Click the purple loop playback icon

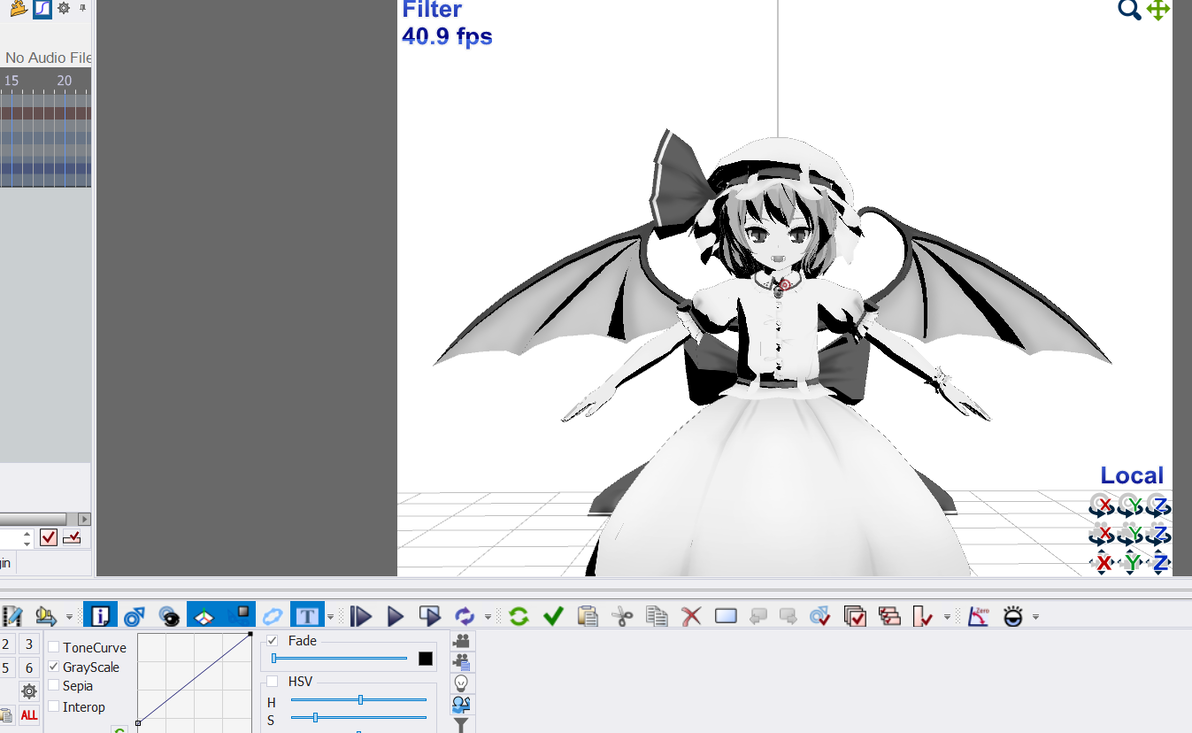coord(464,616)
